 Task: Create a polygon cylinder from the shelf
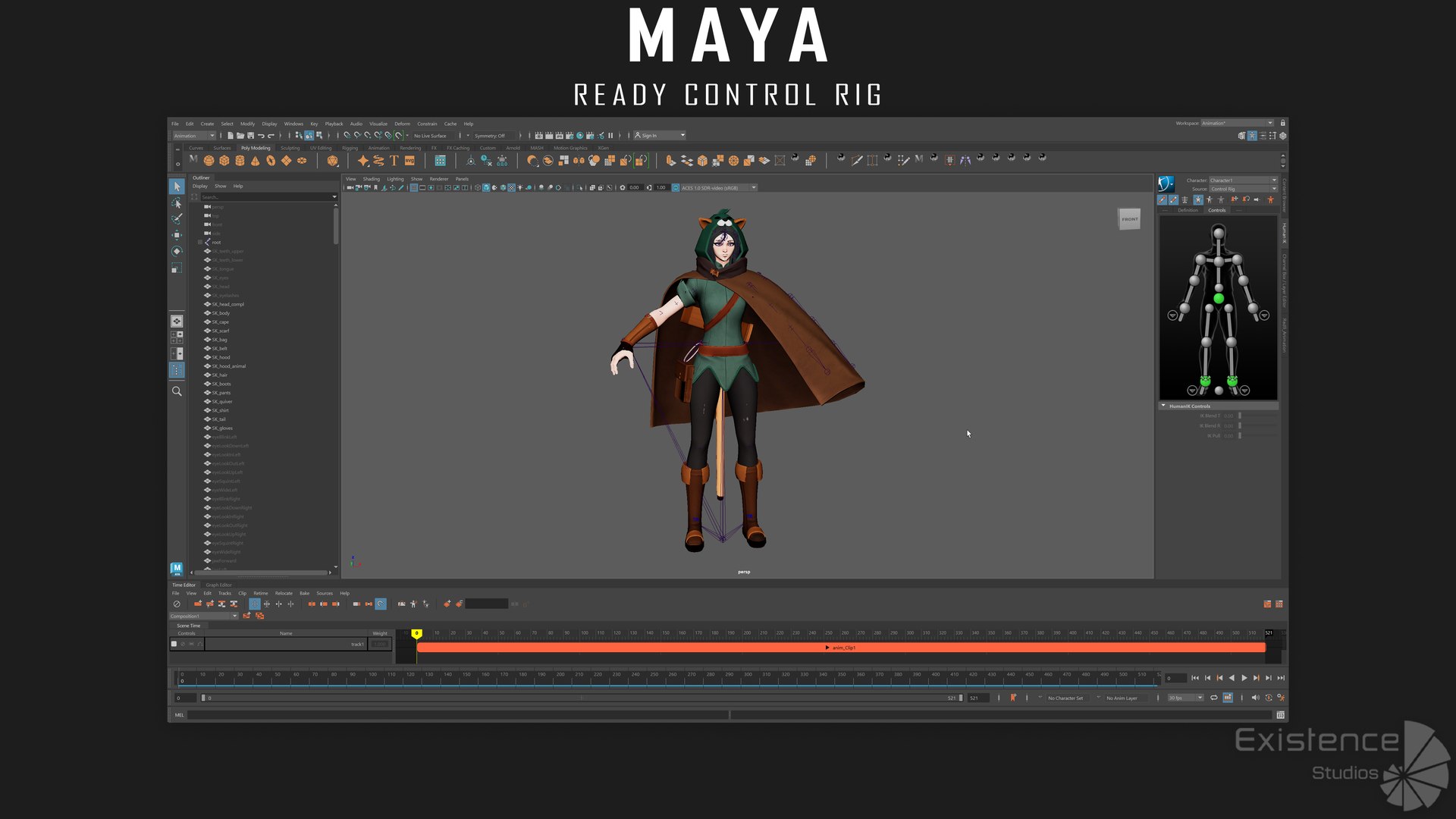(x=240, y=161)
